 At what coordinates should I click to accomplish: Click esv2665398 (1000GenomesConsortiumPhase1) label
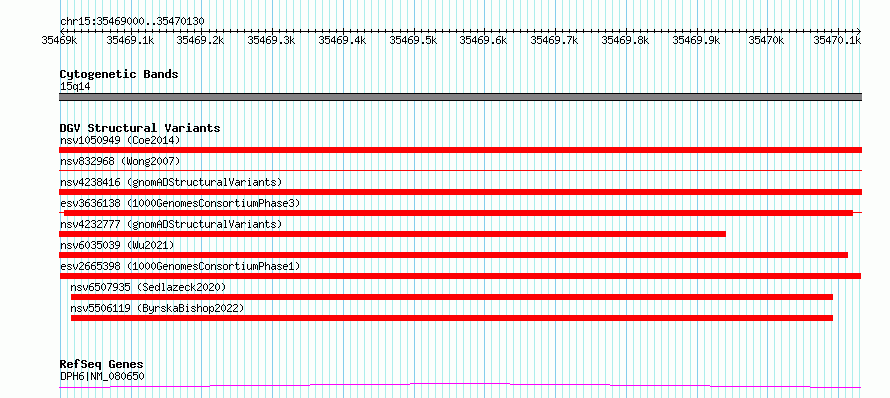(x=180, y=266)
